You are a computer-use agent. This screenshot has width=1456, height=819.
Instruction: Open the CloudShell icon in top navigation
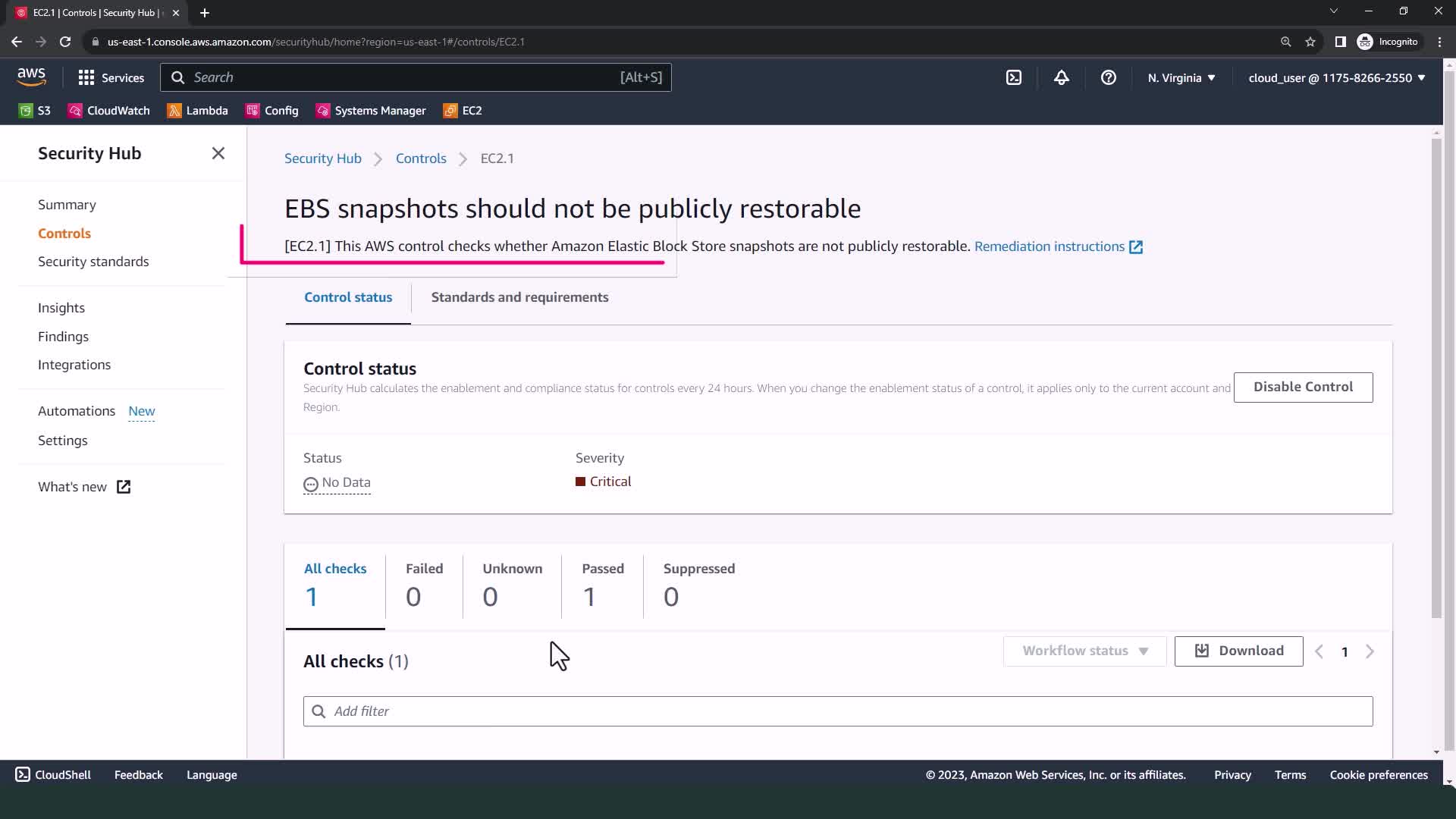[x=1014, y=77]
